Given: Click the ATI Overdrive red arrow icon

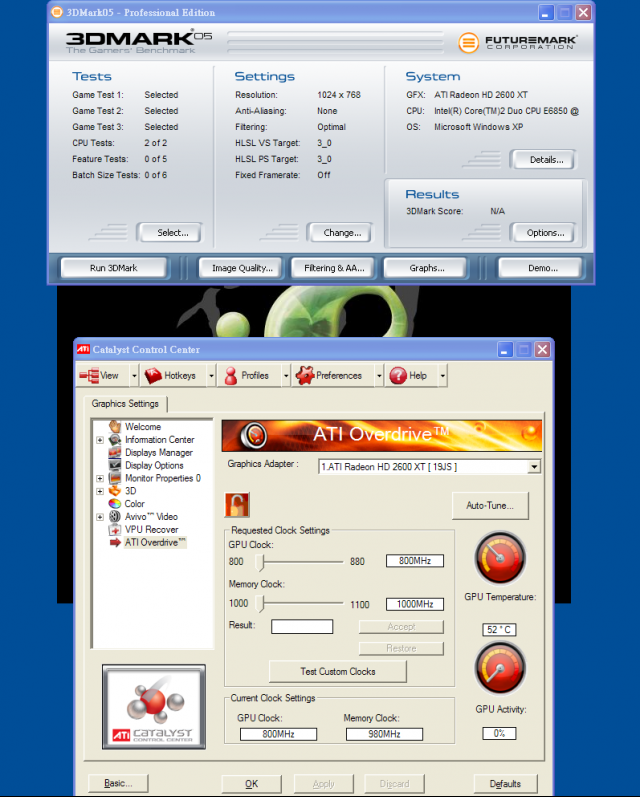Looking at the screenshot, I should pos(115,542).
